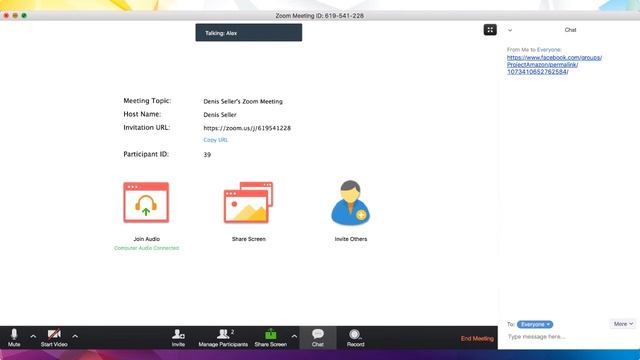
Task: Expand share options arrow beside Share Screen
Action: [x=294, y=337]
